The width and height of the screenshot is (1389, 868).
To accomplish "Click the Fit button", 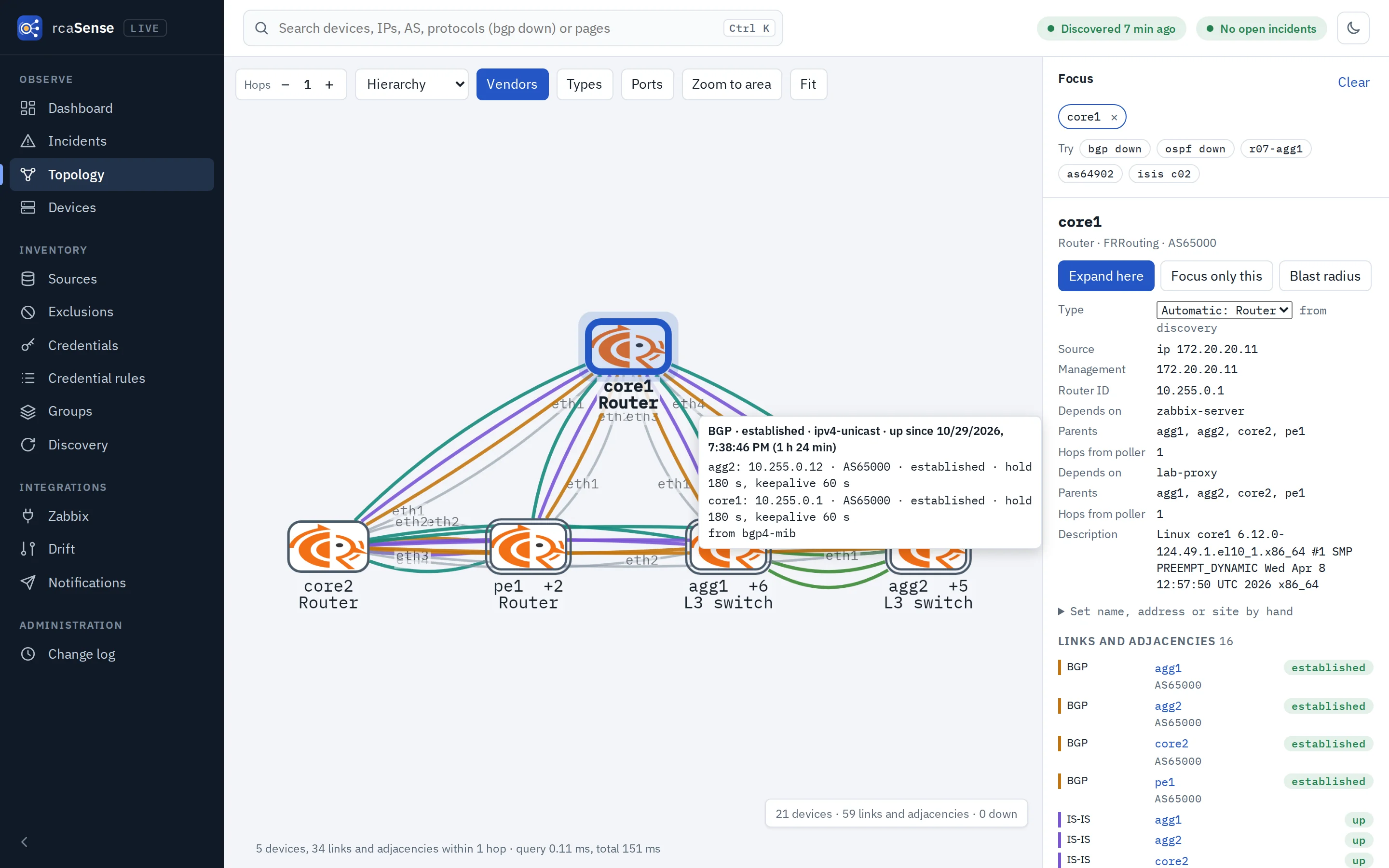I will [x=808, y=84].
